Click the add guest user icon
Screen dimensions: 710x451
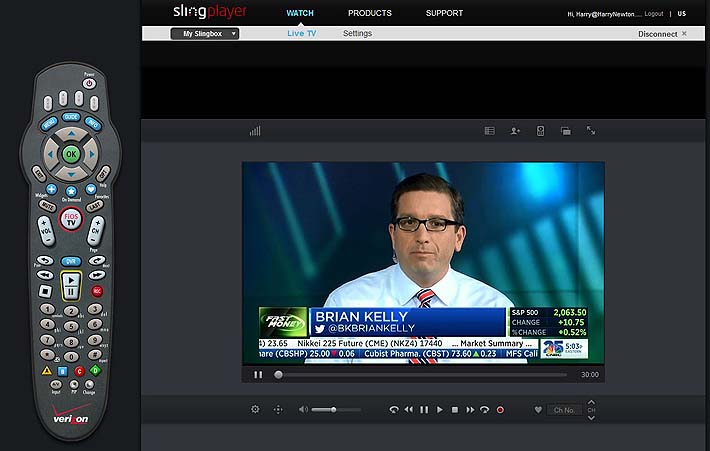click(x=515, y=131)
